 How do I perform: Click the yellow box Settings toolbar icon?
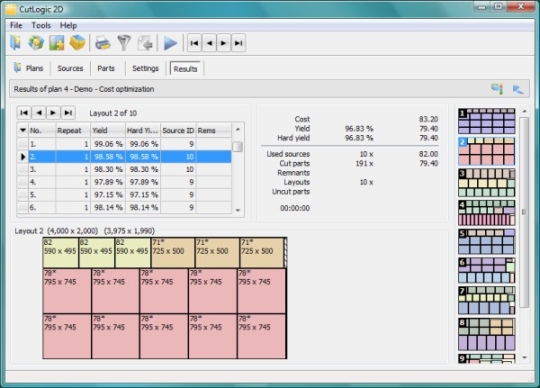click(77, 43)
